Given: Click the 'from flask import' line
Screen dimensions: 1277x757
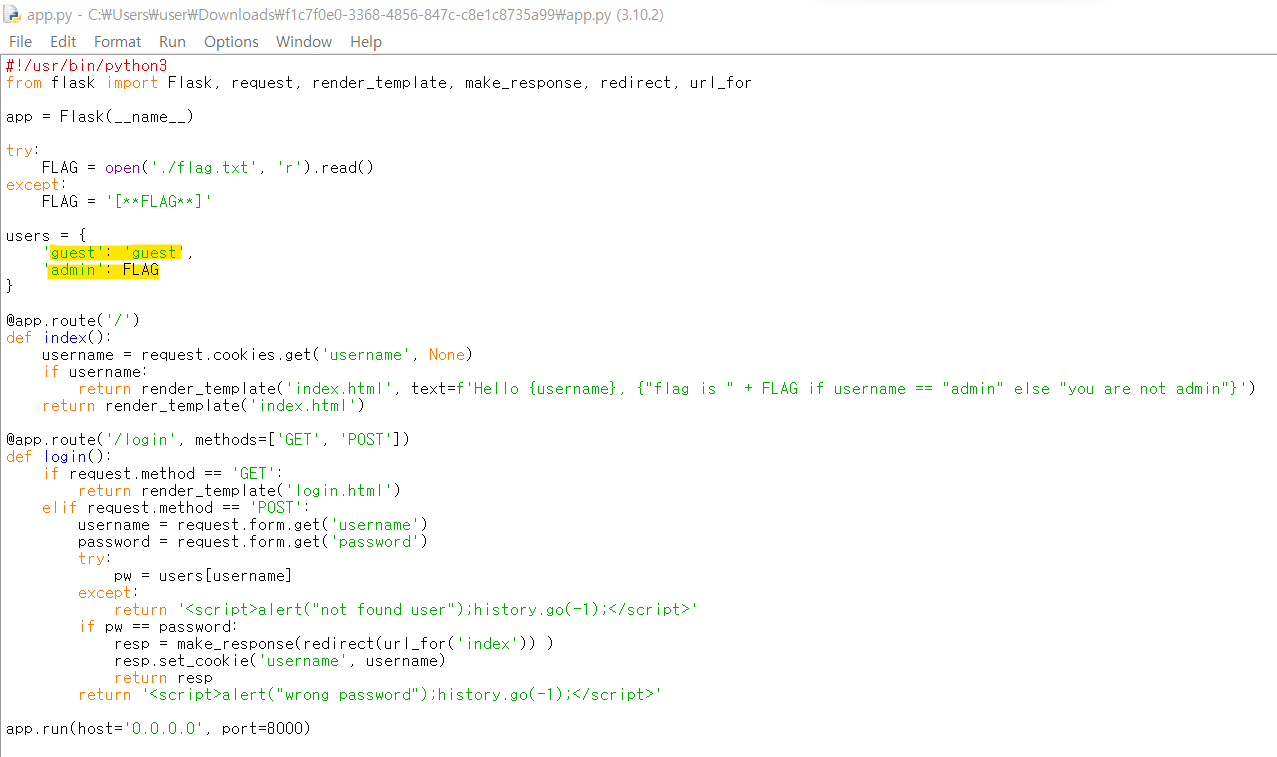Looking at the screenshot, I should coord(379,83).
